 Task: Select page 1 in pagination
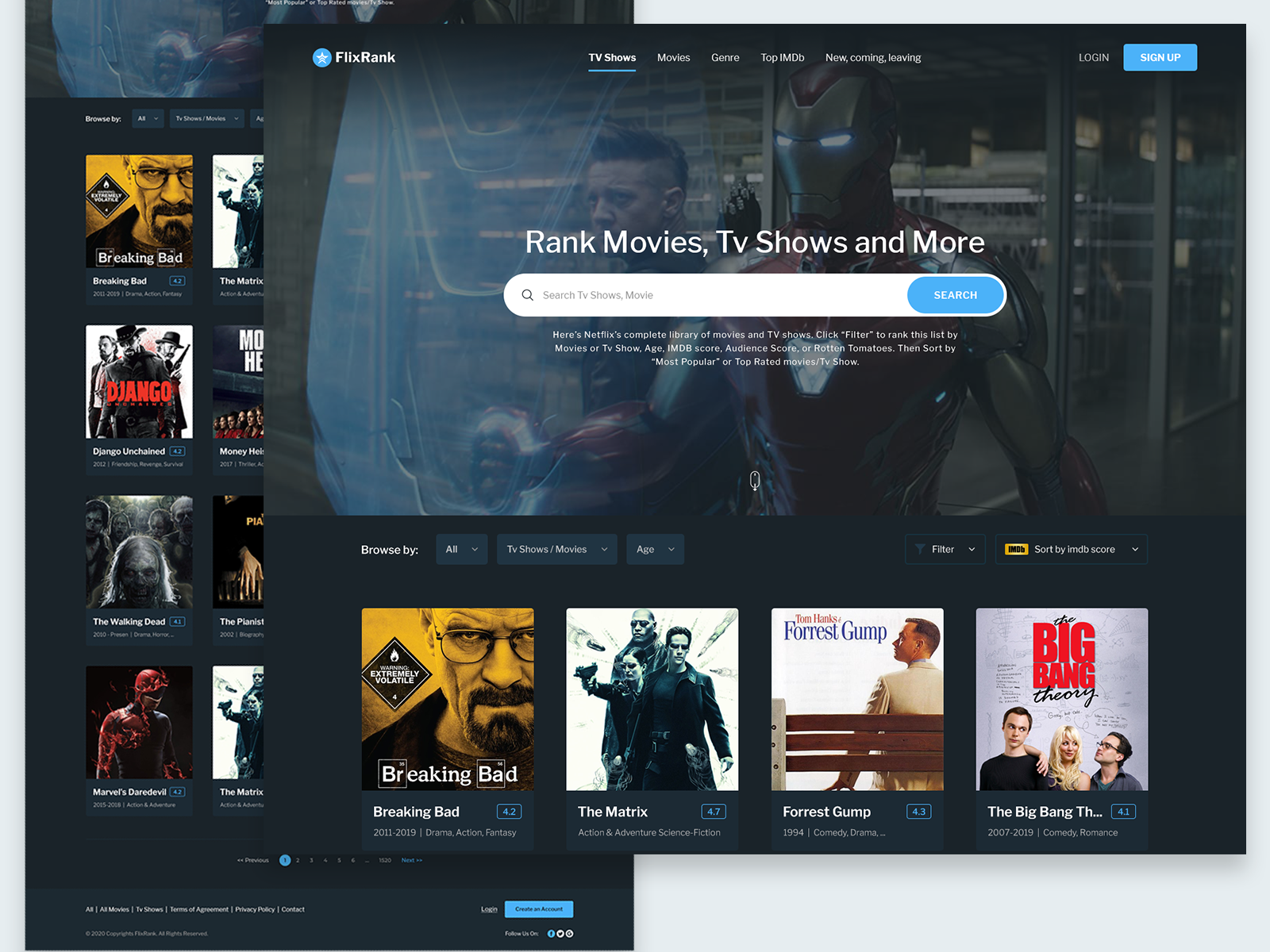285,861
